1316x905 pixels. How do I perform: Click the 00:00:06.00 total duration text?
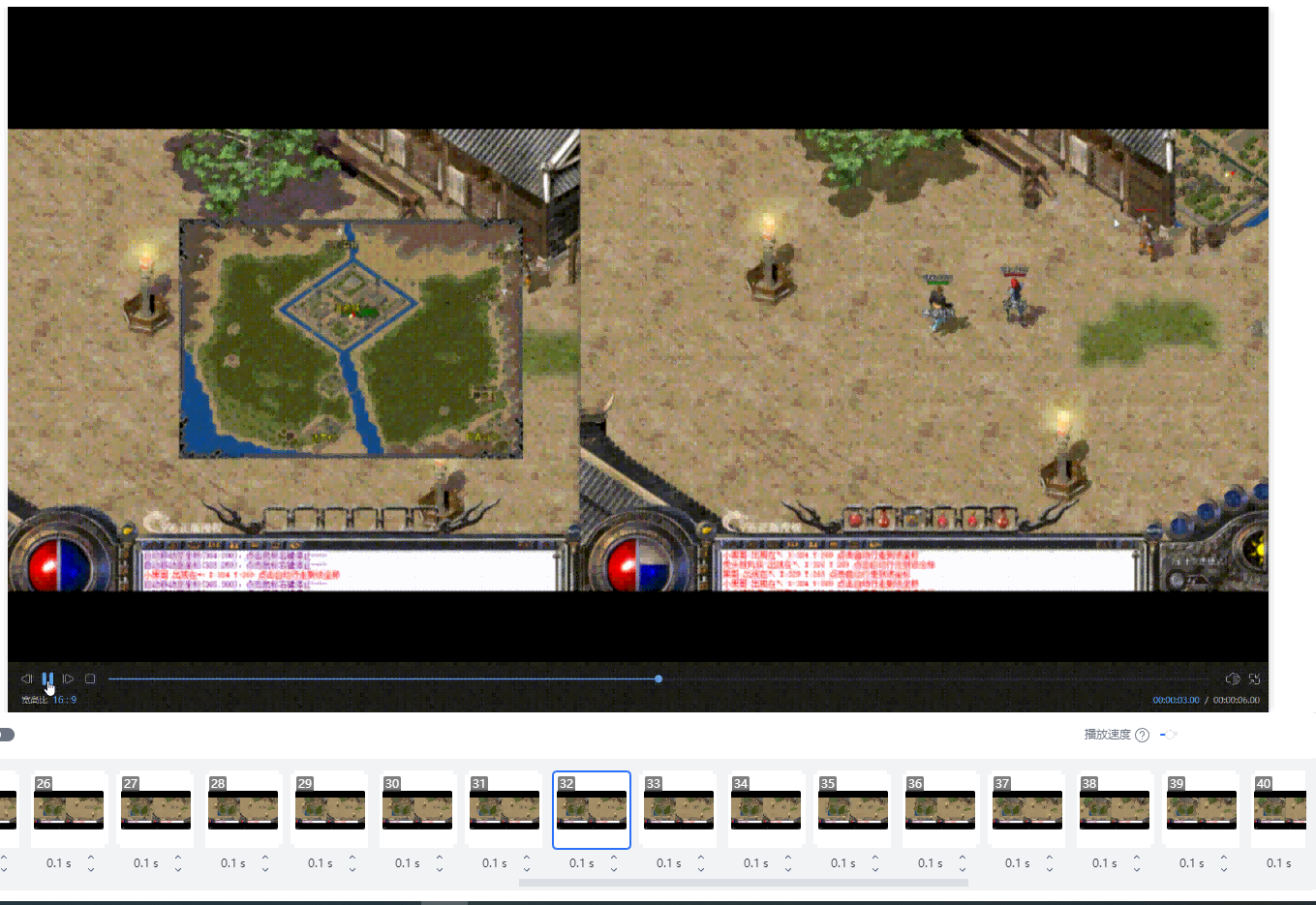1237,700
